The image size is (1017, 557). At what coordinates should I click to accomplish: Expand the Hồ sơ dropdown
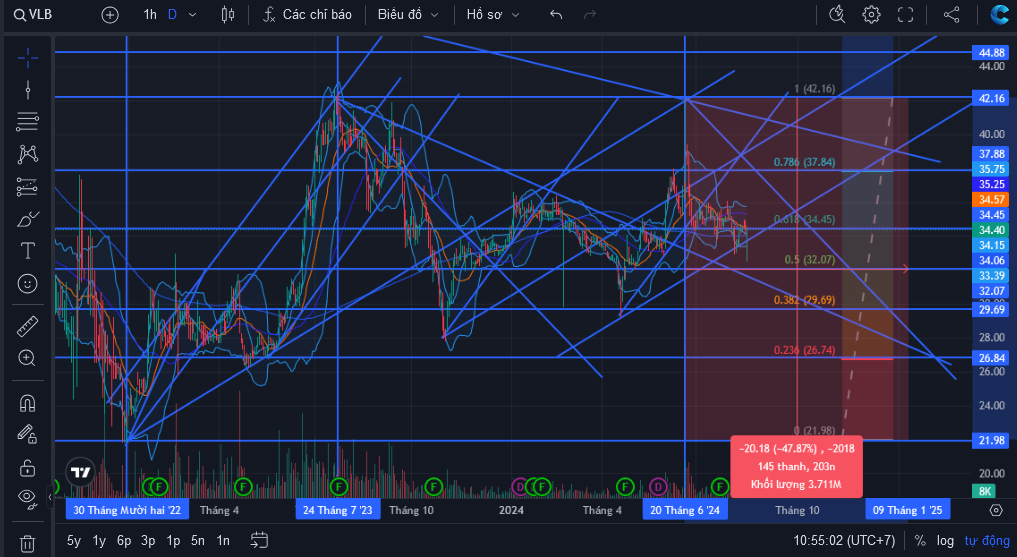coord(493,14)
